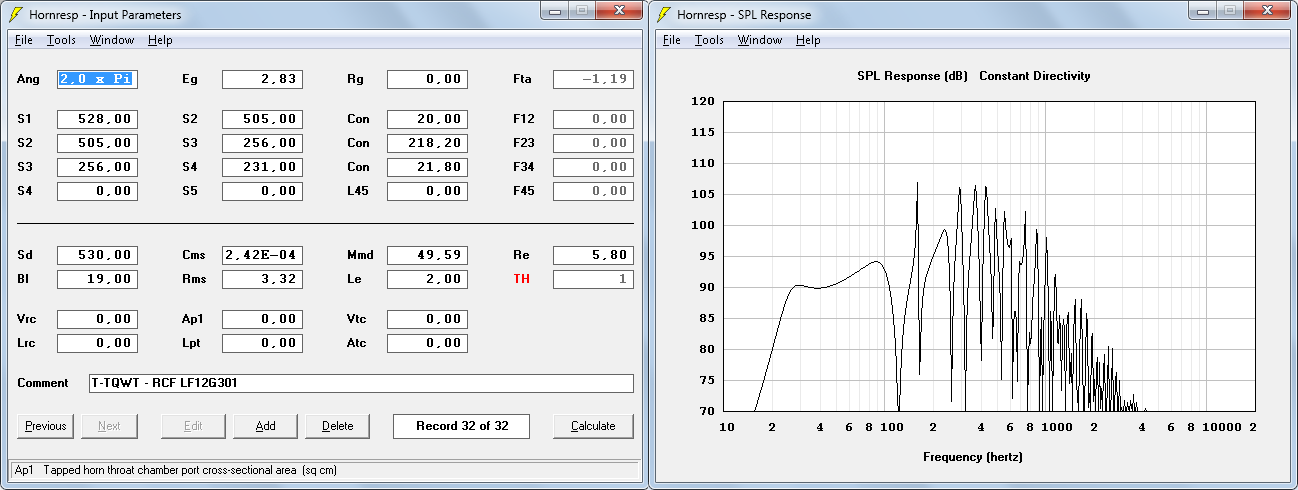1298x490 pixels.
Task: Click the F45 field
Action: coord(593,191)
